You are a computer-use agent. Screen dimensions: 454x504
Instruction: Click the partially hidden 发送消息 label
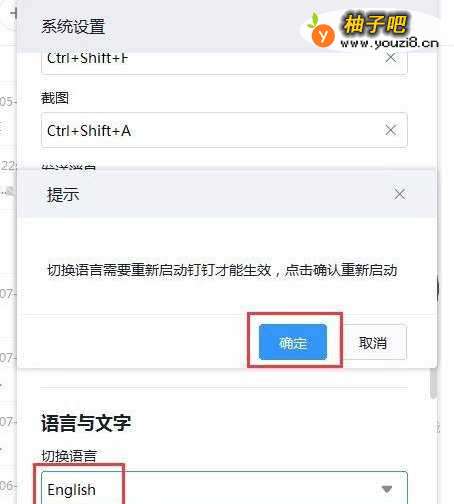[69, 167]
